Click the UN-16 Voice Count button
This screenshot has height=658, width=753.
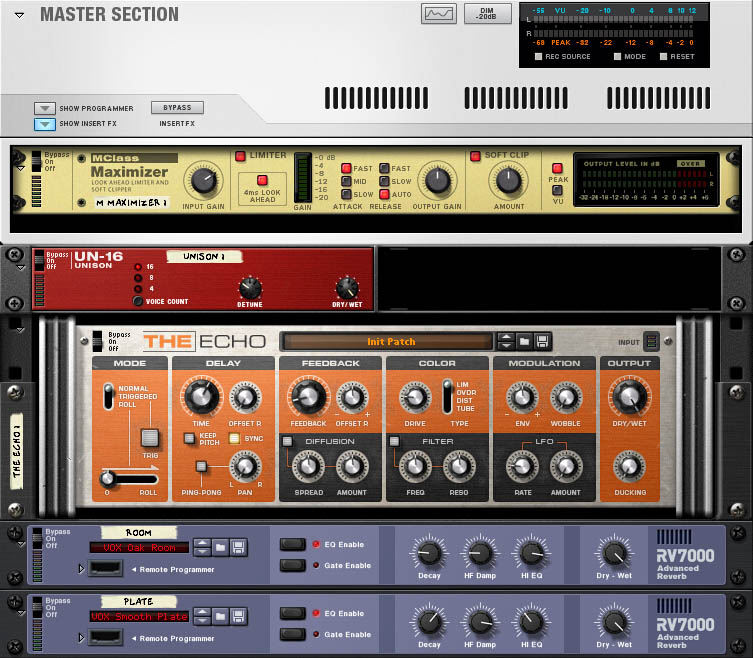(138, 301)
